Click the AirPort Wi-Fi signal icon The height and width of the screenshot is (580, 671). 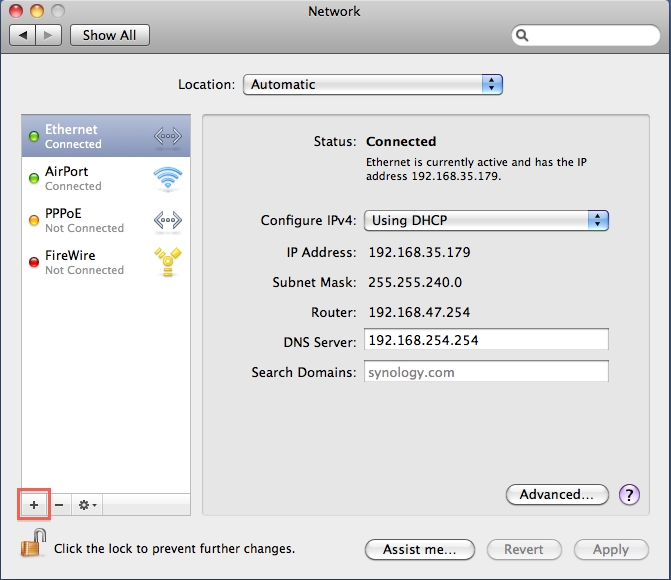[168, 178]
